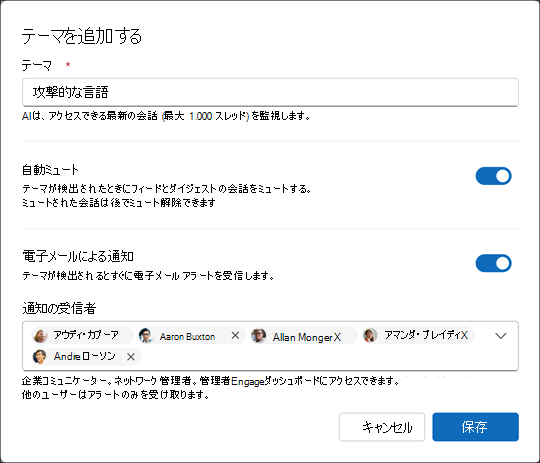Remove Aaron Buxton from recipients
Screen dimensions: 540x463
click(x=235, y=335)
